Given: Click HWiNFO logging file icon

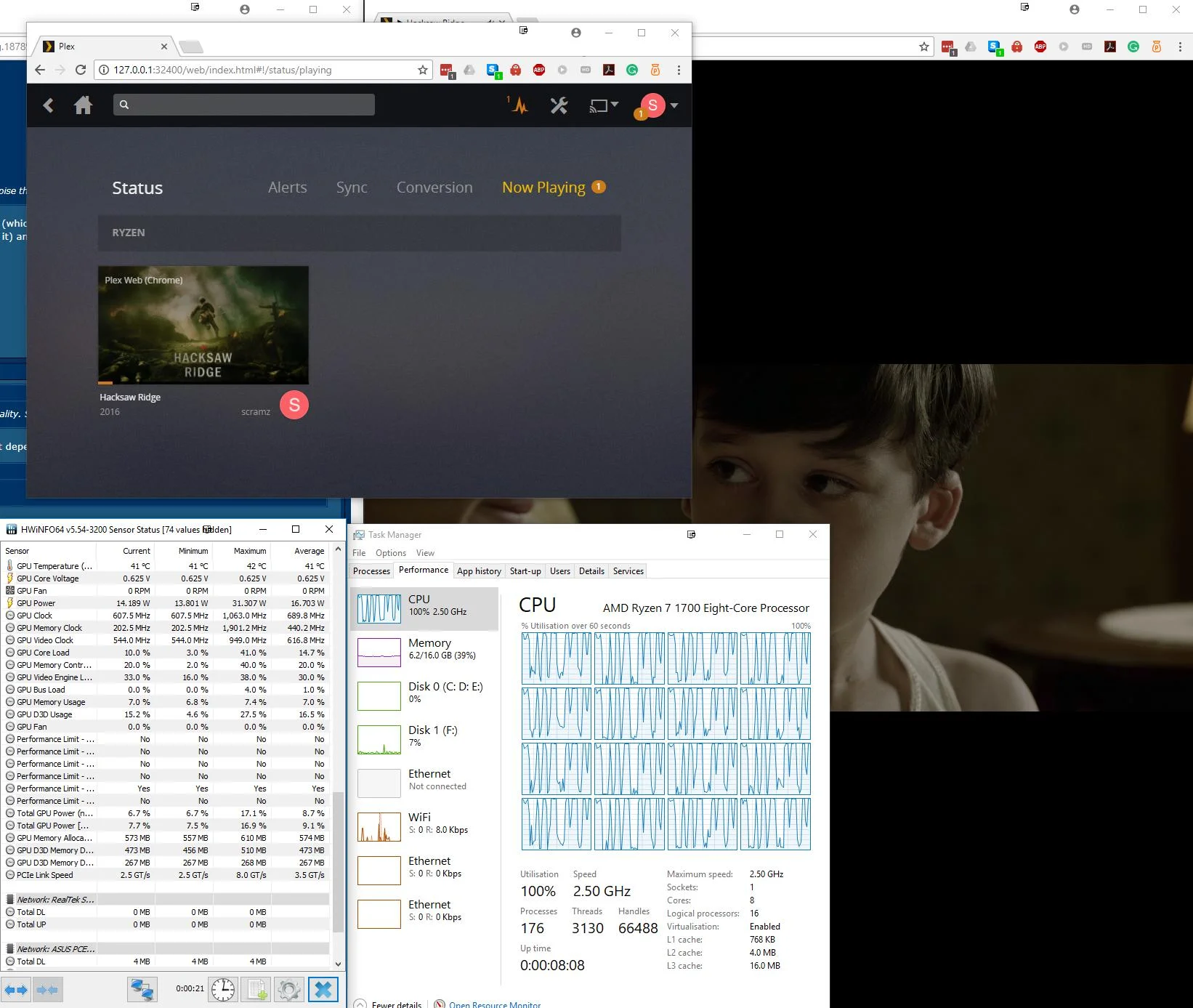Looking at the screenshot, I should [x=256, y=989].
